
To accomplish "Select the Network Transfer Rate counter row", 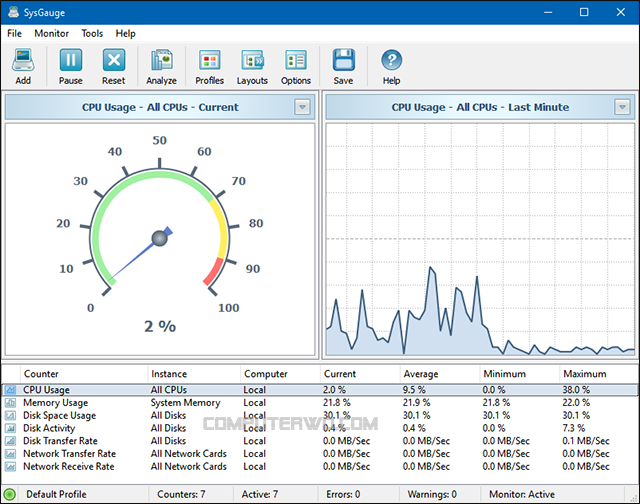I will pyautogui.click(x=320, y=454).
